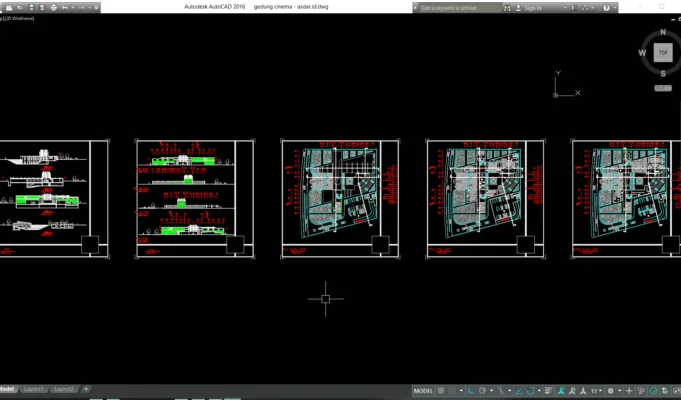Image resolution: width=681 pixels, height=400 pixels.
Task: Toggle lineweight display in status bar
Action: (548, 391)
